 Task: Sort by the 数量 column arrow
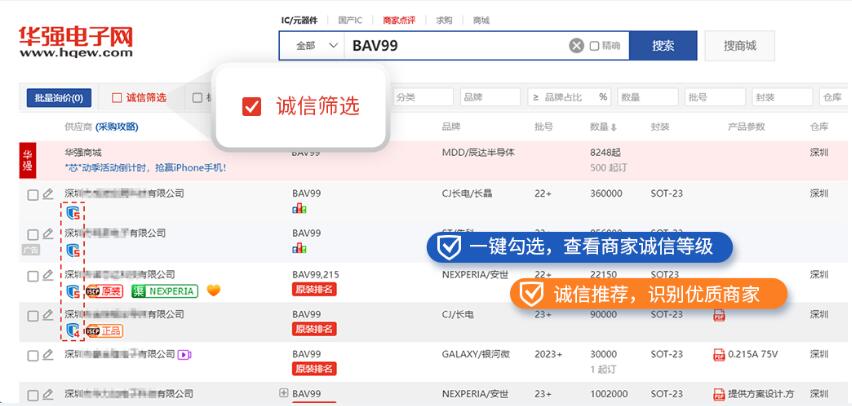click(x=614, y=127)
